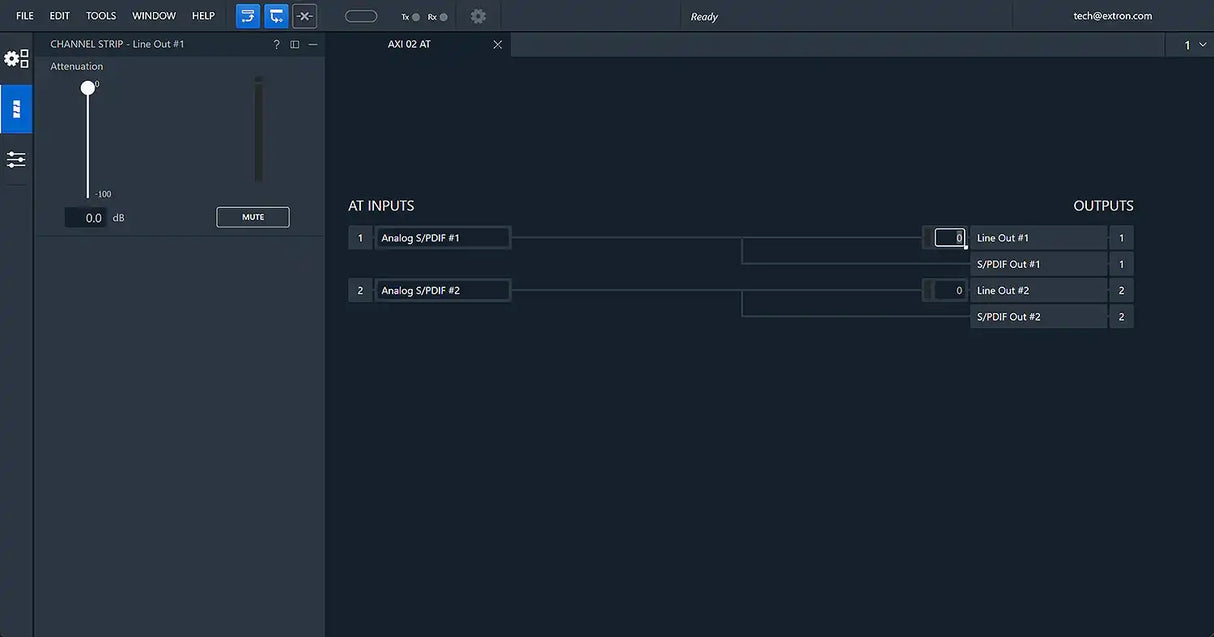
Task: Click input number 2 box beside Analog S/PDIF #2
Action: 360,291
